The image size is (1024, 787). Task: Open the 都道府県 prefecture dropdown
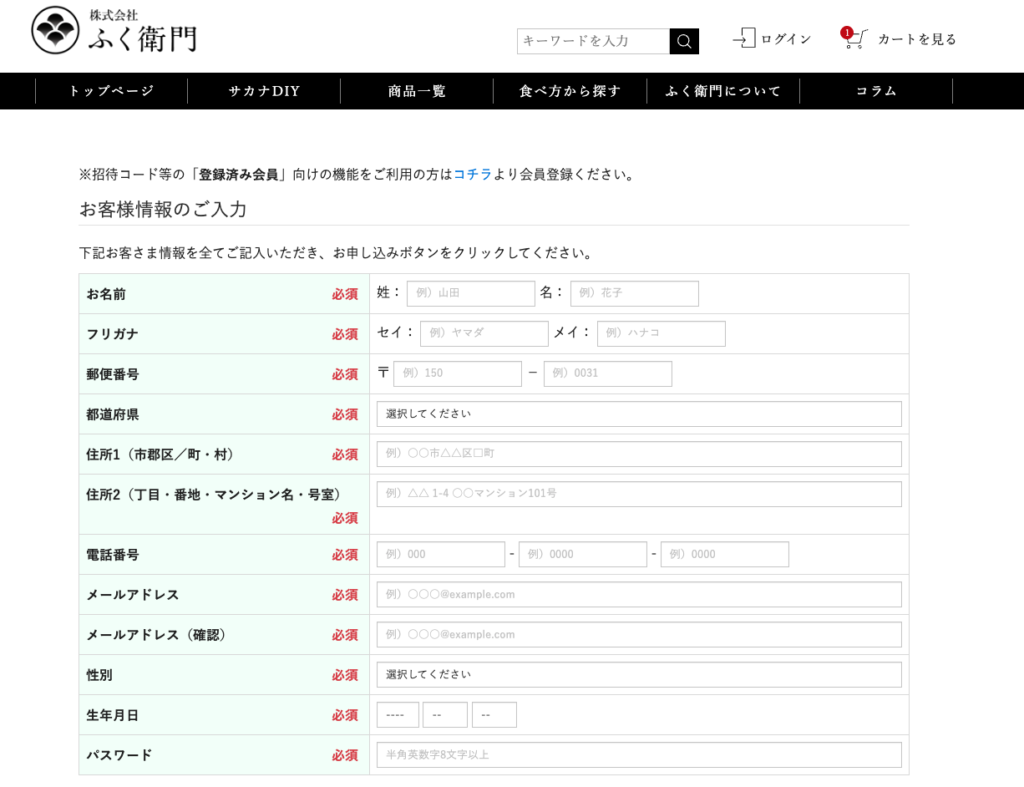coord(639,414)
